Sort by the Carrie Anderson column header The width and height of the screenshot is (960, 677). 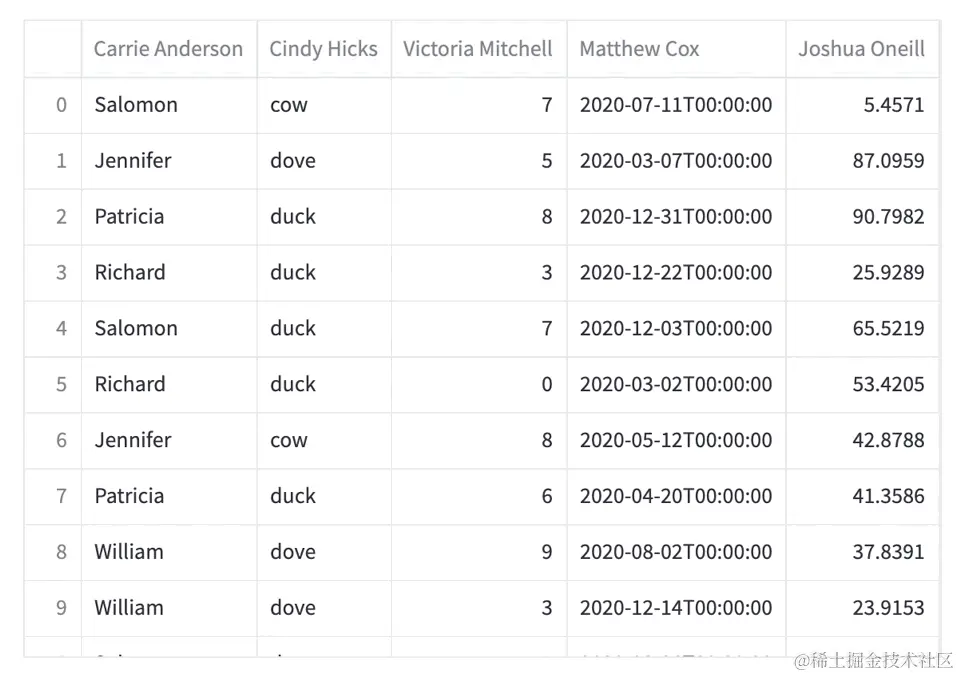click(168, 49)
